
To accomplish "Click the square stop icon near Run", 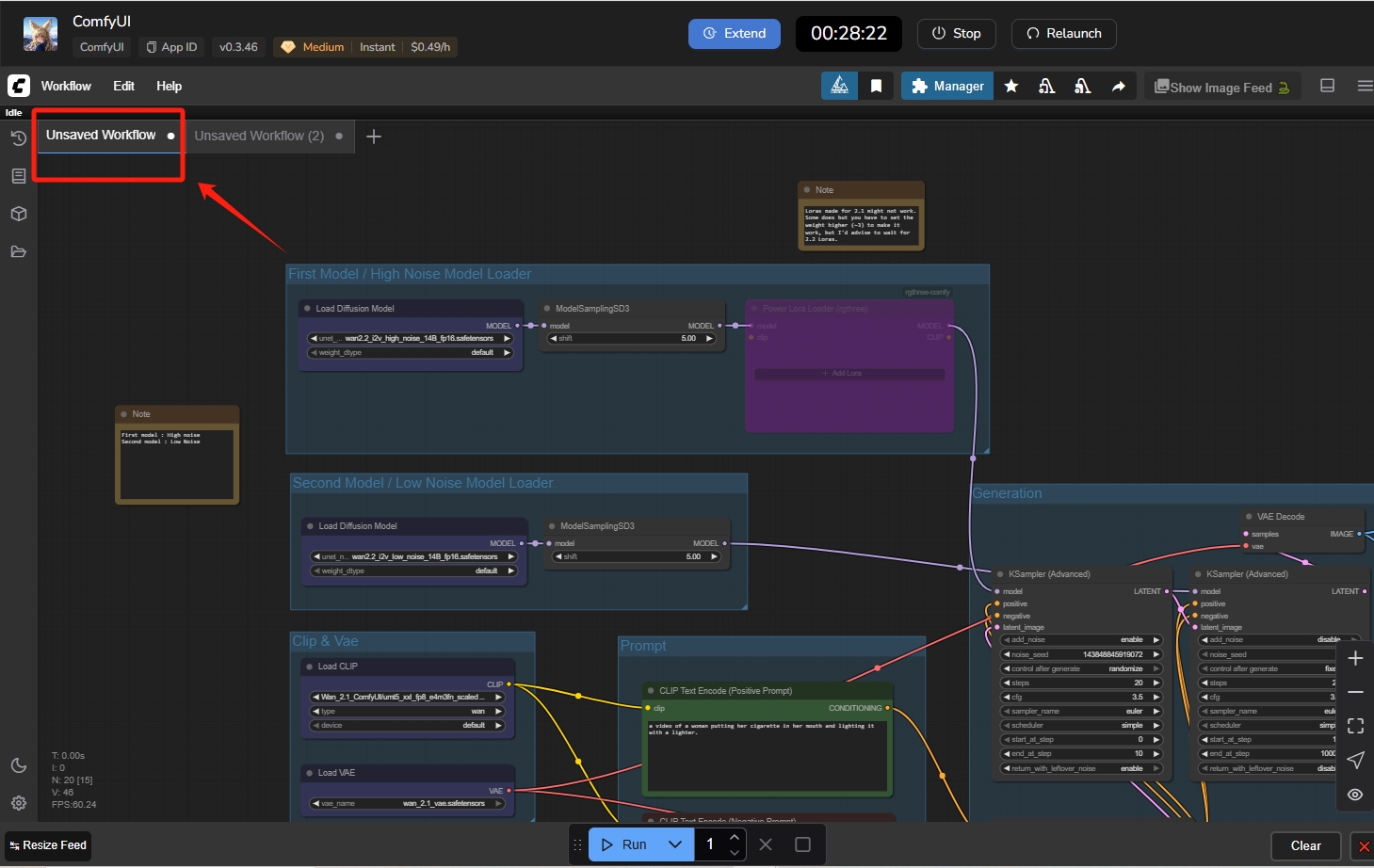I will (x=802, y=844).
